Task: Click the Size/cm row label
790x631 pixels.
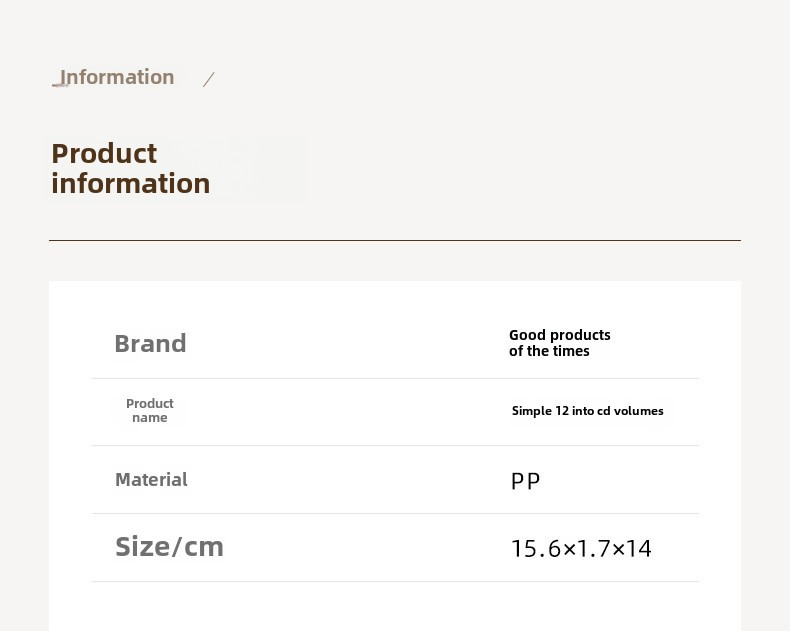Action: [x=169, y=547]
